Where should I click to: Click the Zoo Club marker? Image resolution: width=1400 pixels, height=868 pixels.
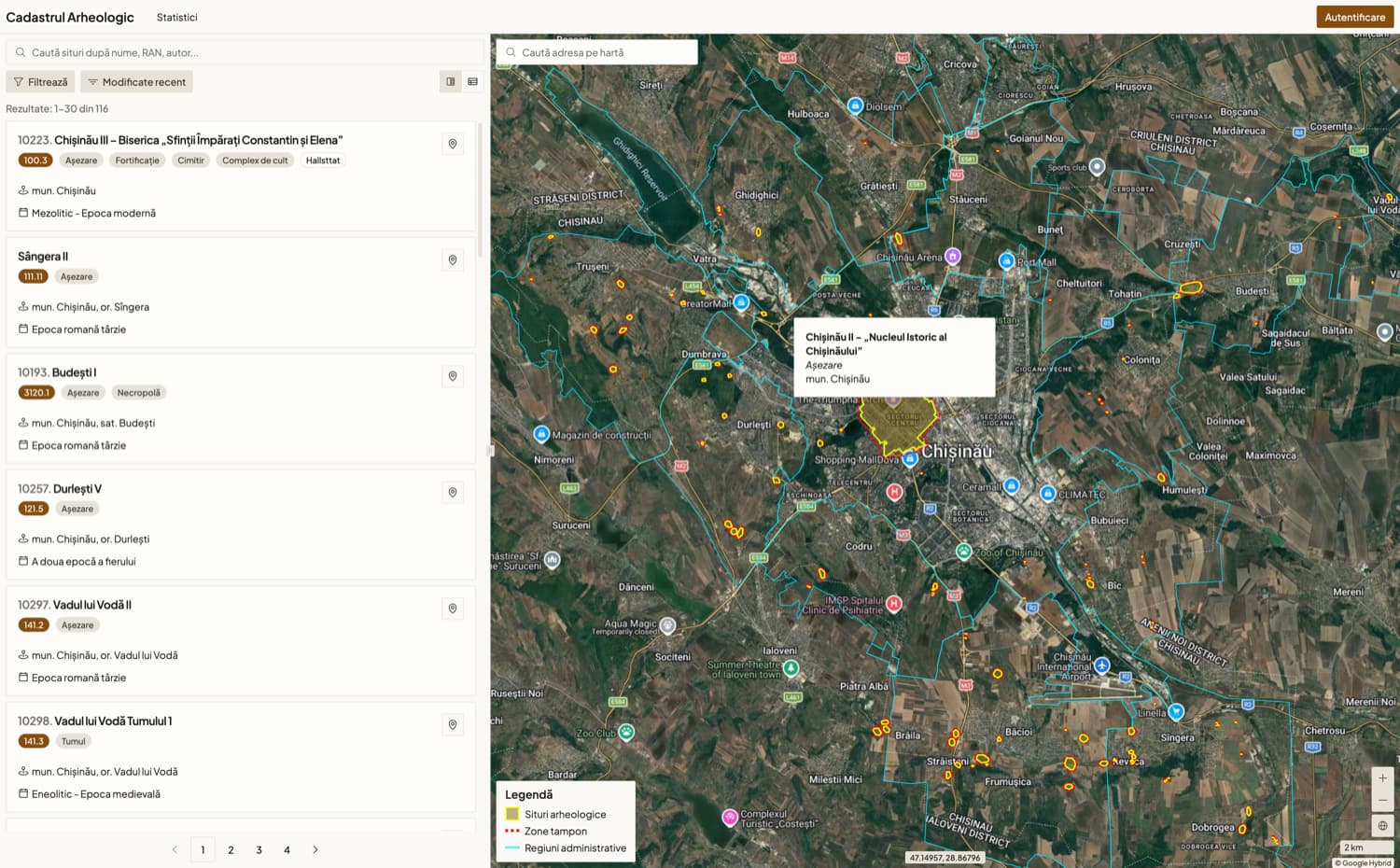point(626,732)
